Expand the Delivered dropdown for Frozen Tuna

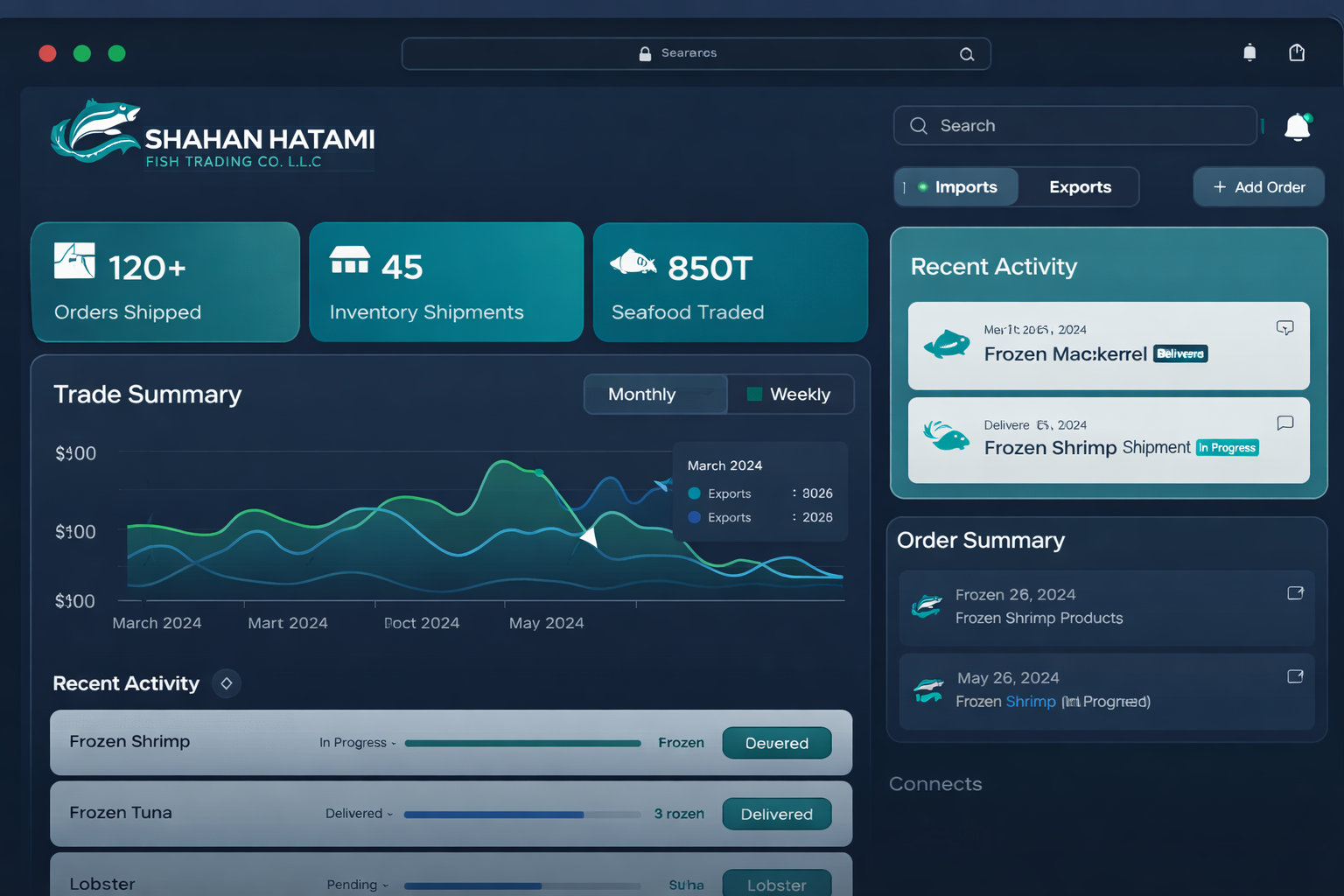click(359, 814)
